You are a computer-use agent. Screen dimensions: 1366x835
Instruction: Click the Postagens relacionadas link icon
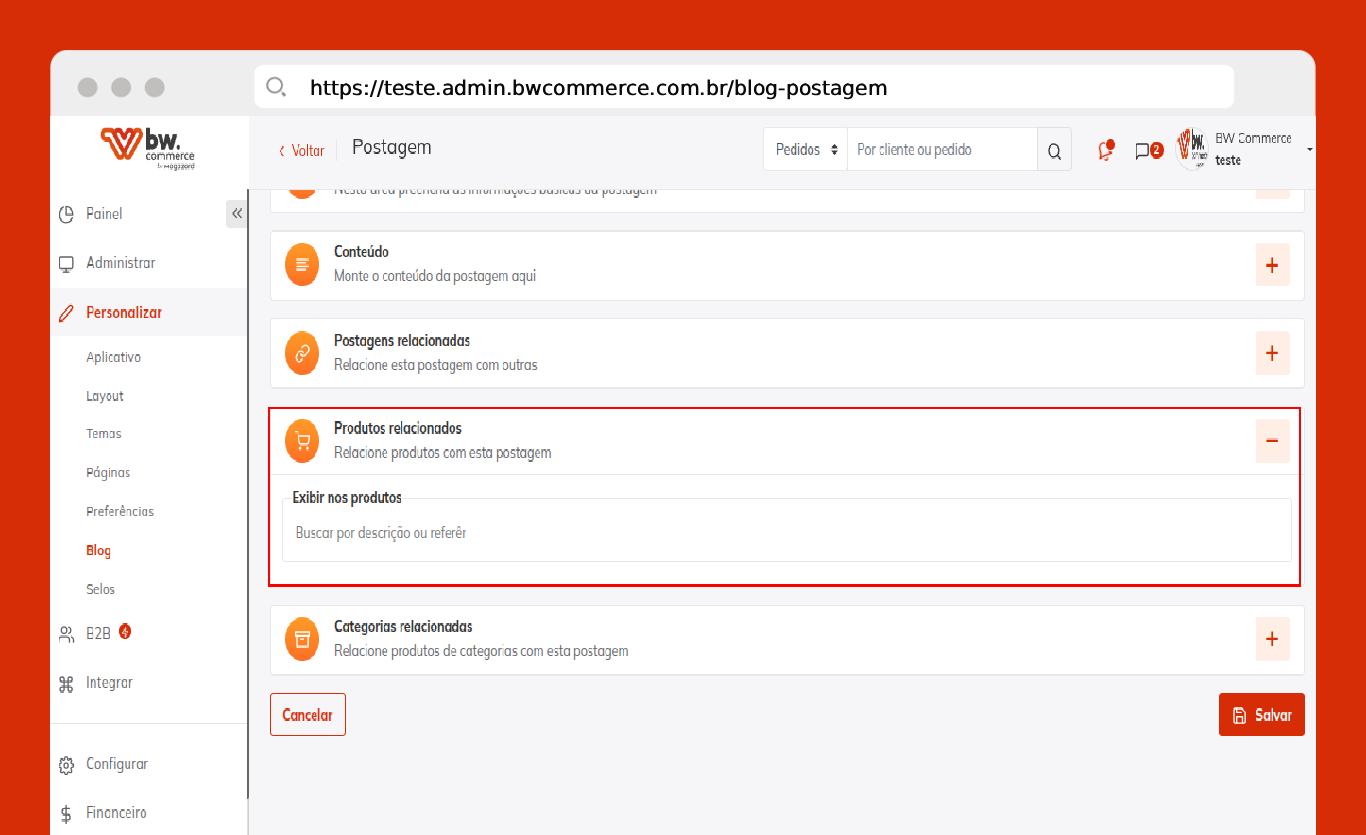pos(302,353)
